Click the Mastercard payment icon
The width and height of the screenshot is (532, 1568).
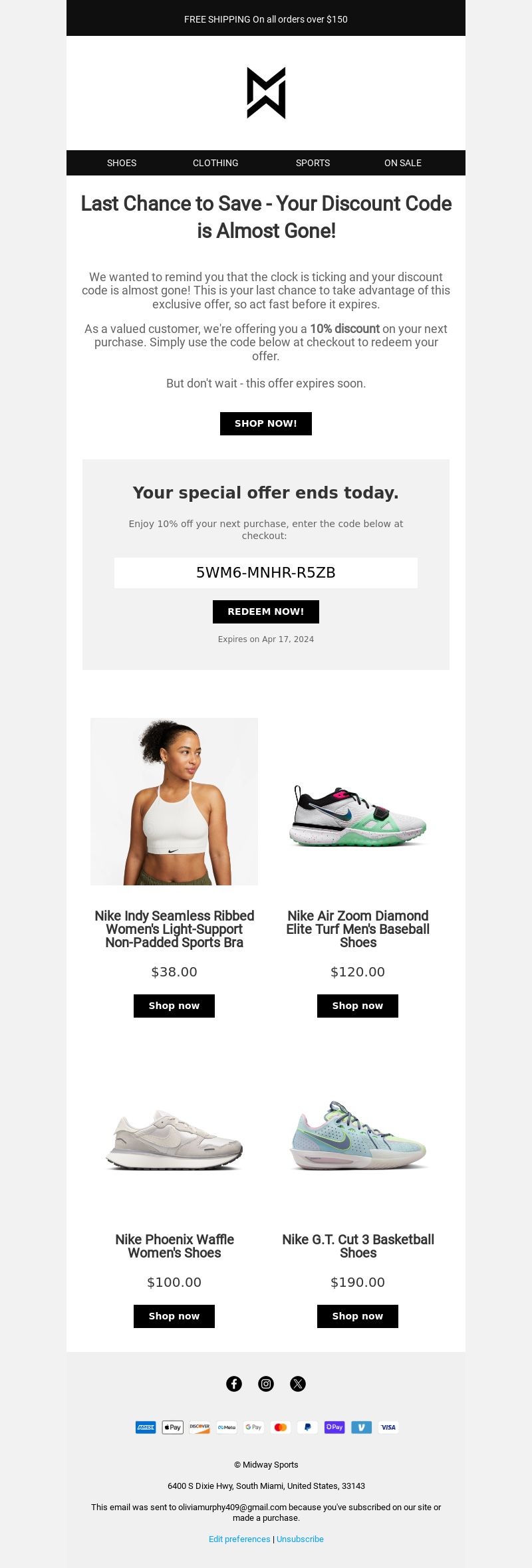281,1427
